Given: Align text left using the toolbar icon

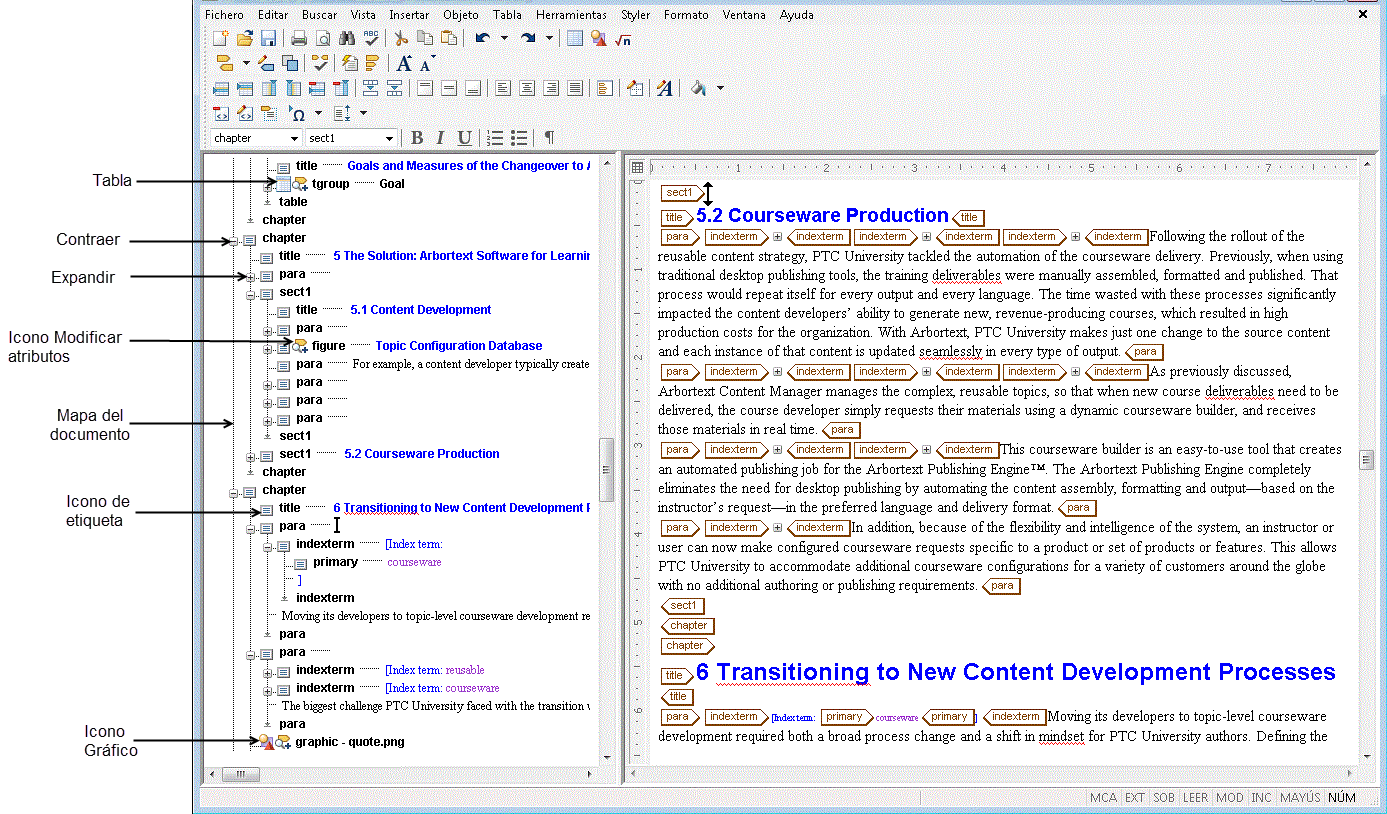Looking at the screenshot, I should (x=503, y=88).
